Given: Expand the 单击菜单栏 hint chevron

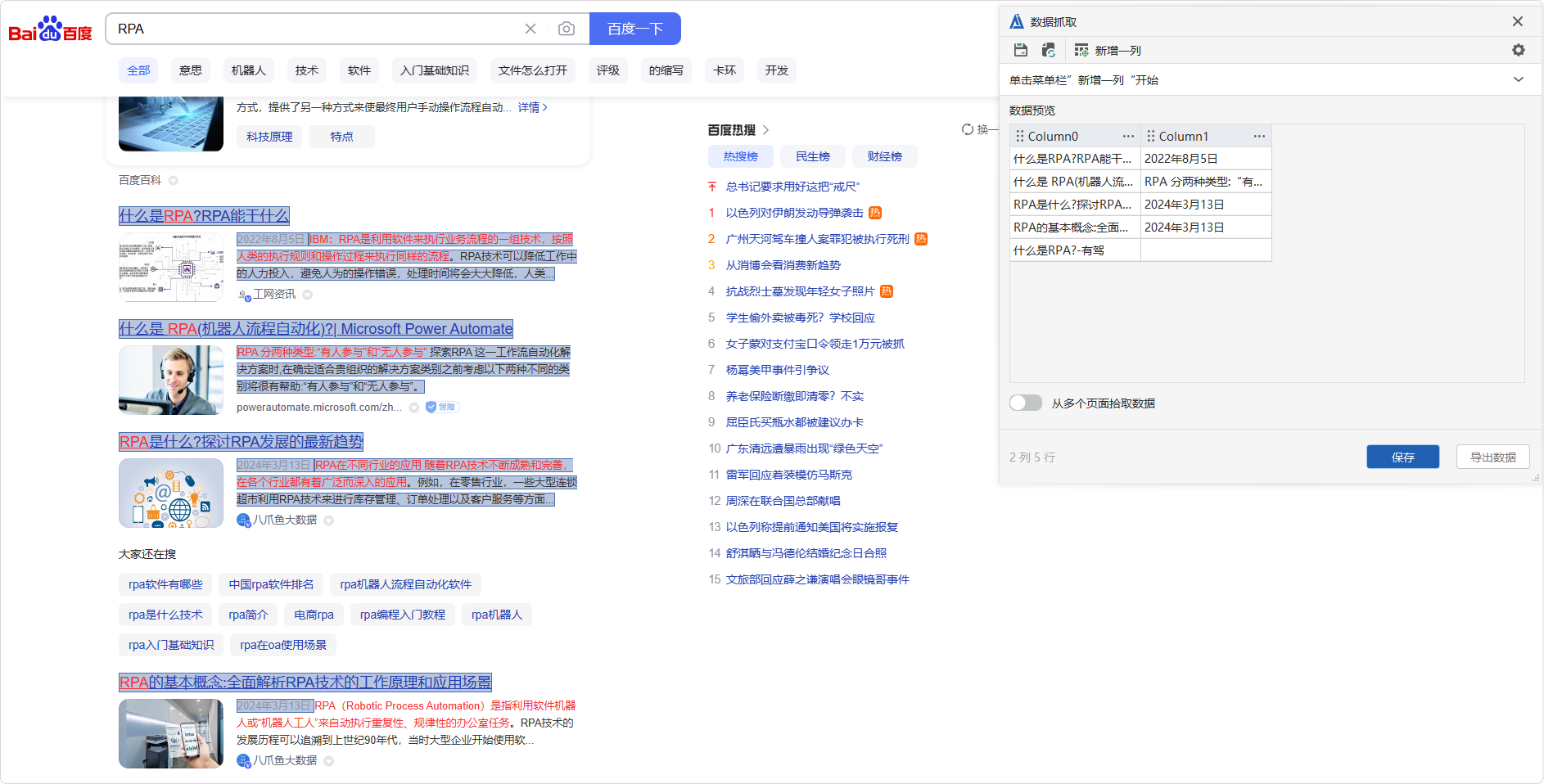Looking at the screenshot, I should click(1519, 79).
